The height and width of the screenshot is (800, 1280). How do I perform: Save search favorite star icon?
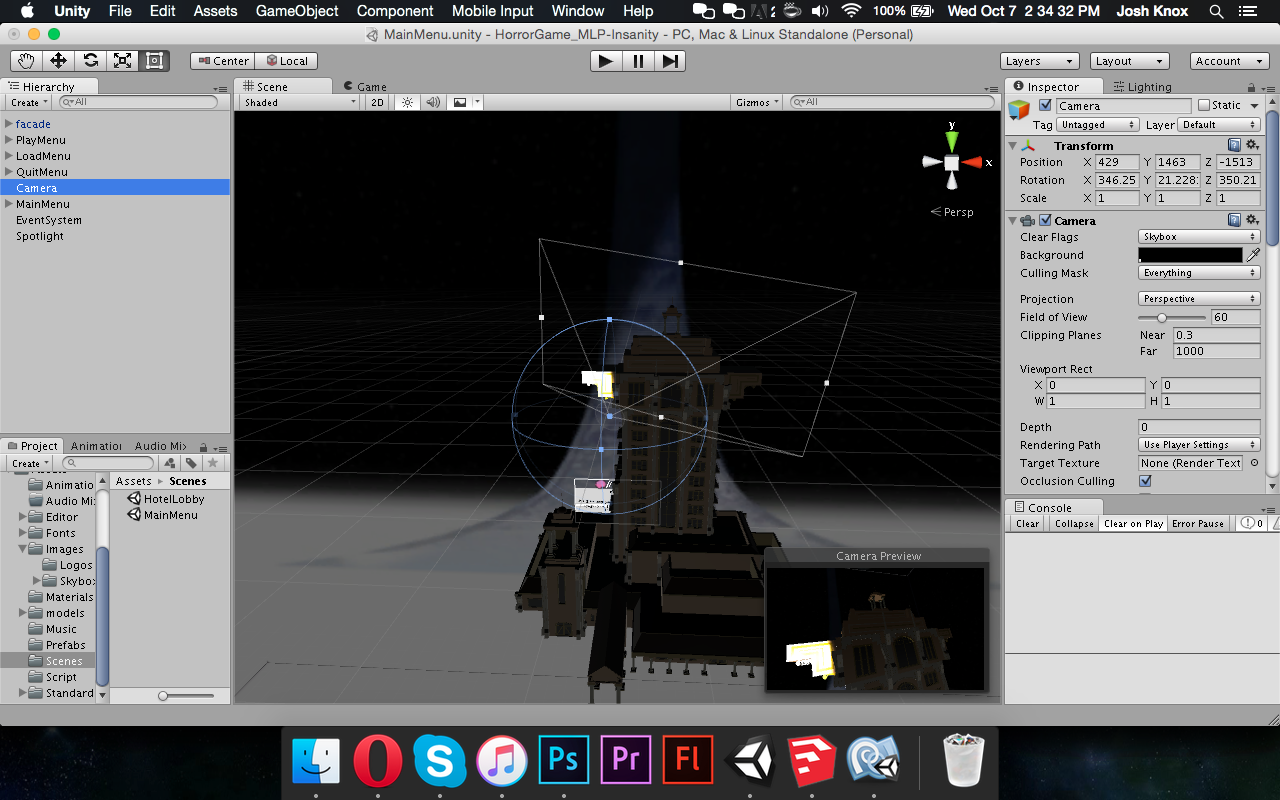tap(213, 463)
